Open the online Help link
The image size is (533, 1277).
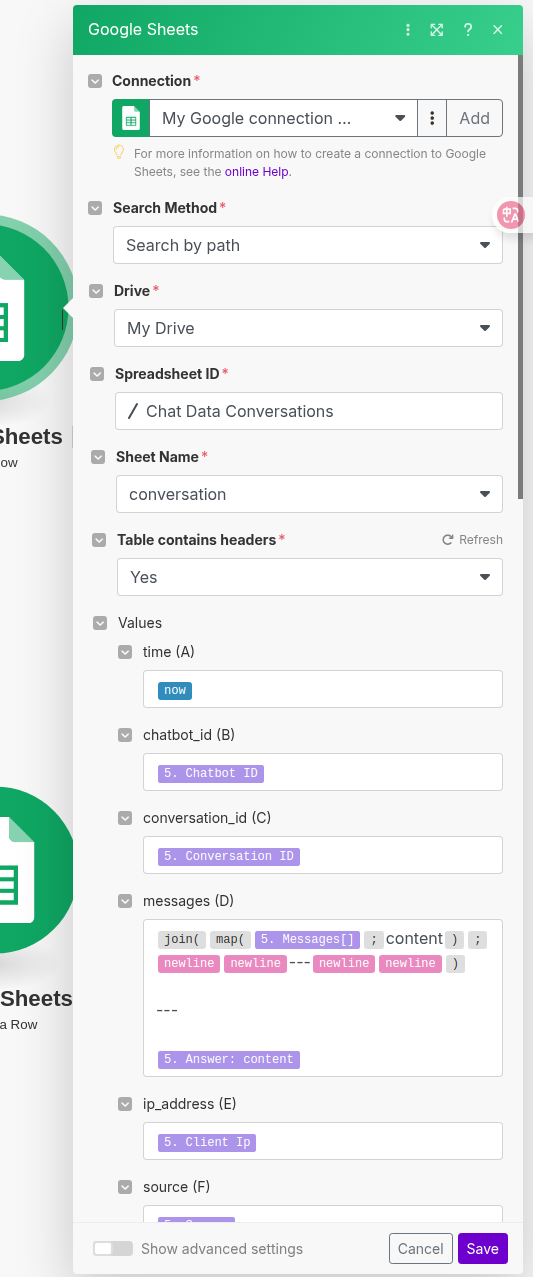point(256,172)
